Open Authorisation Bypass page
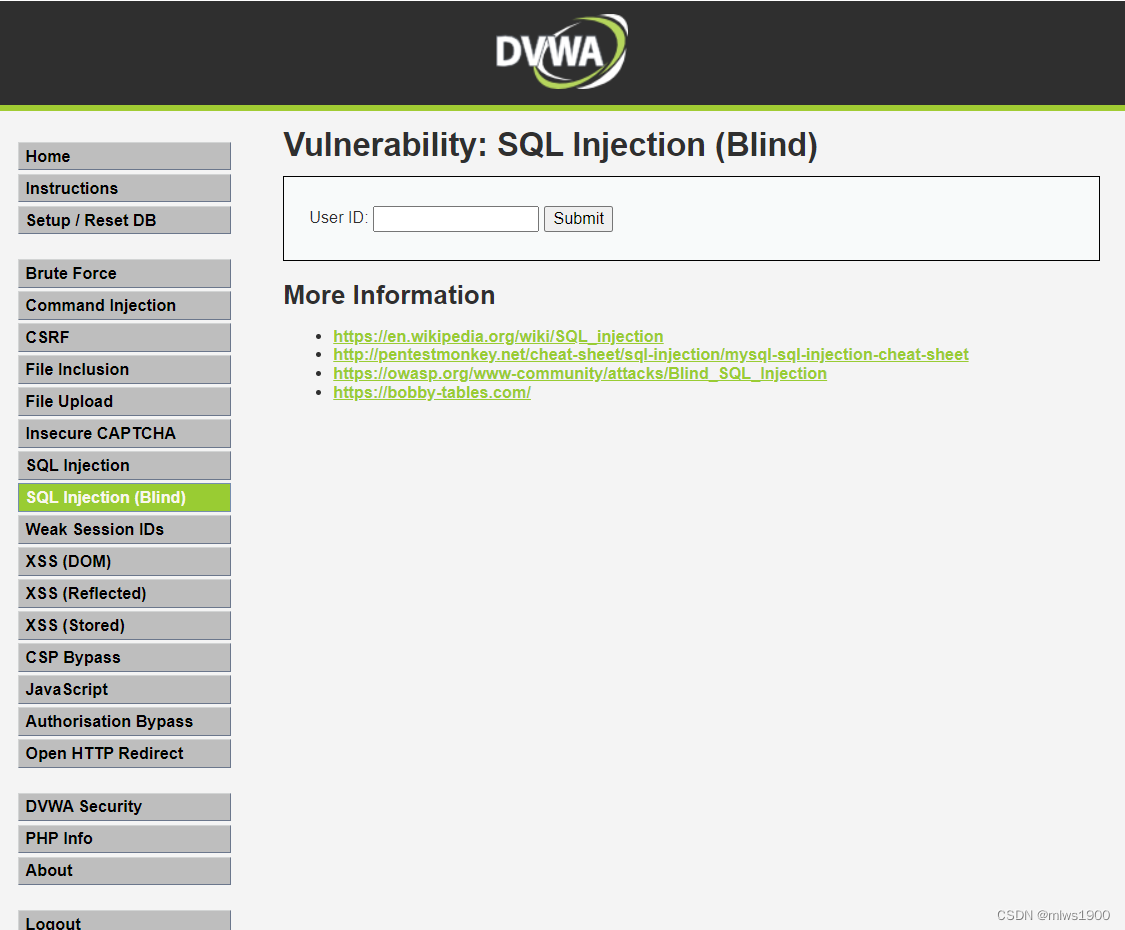The height and width of the screenshot is (930, 1125). coord(124,721)
